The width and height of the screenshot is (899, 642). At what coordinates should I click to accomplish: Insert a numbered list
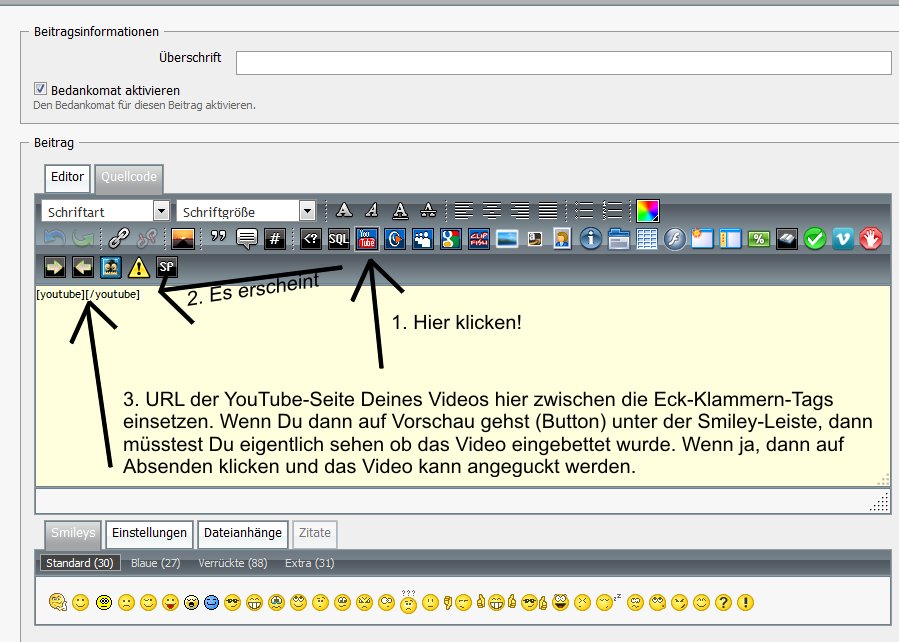(612, 210)
